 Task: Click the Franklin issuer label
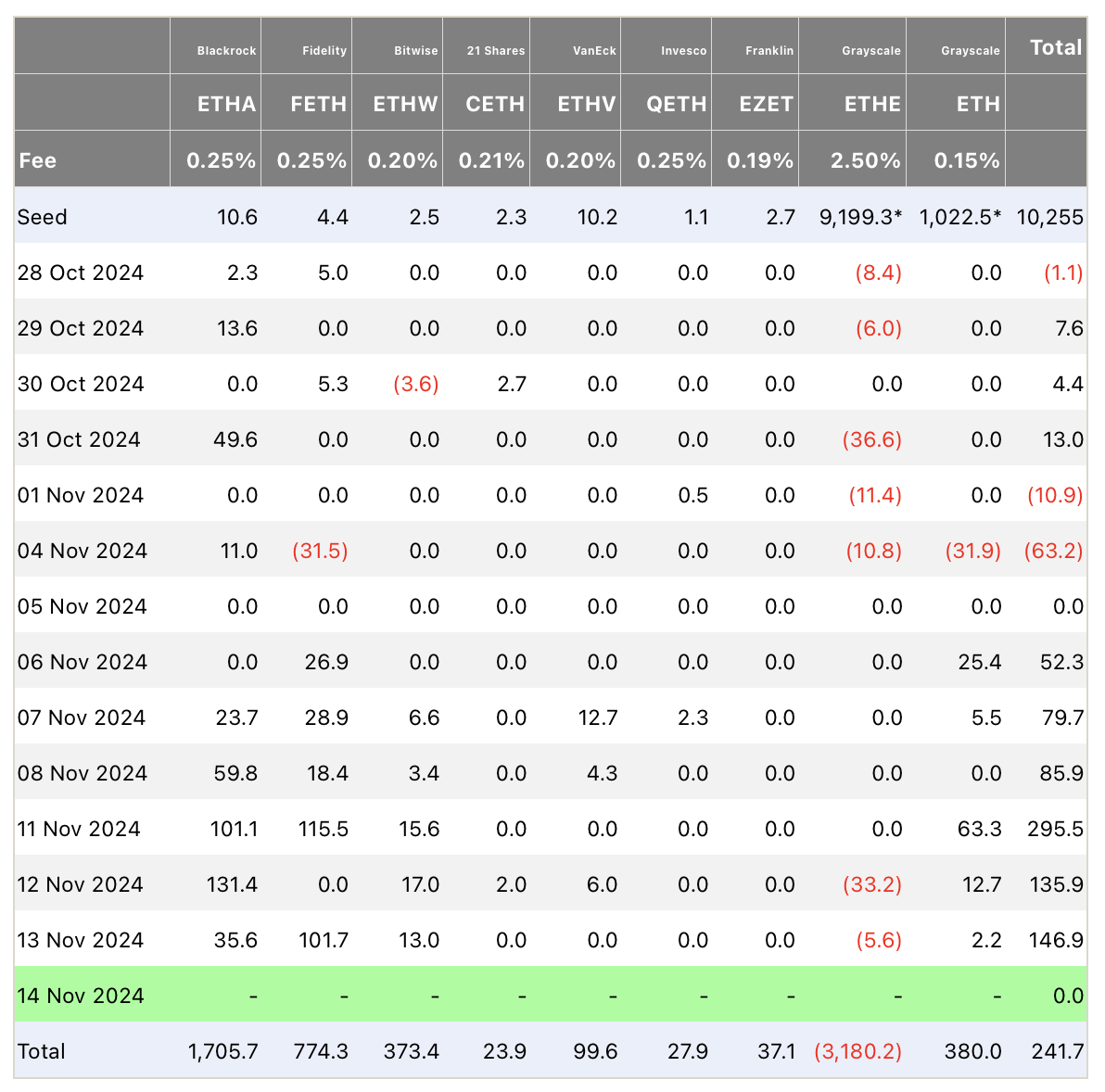coord(769,51)
